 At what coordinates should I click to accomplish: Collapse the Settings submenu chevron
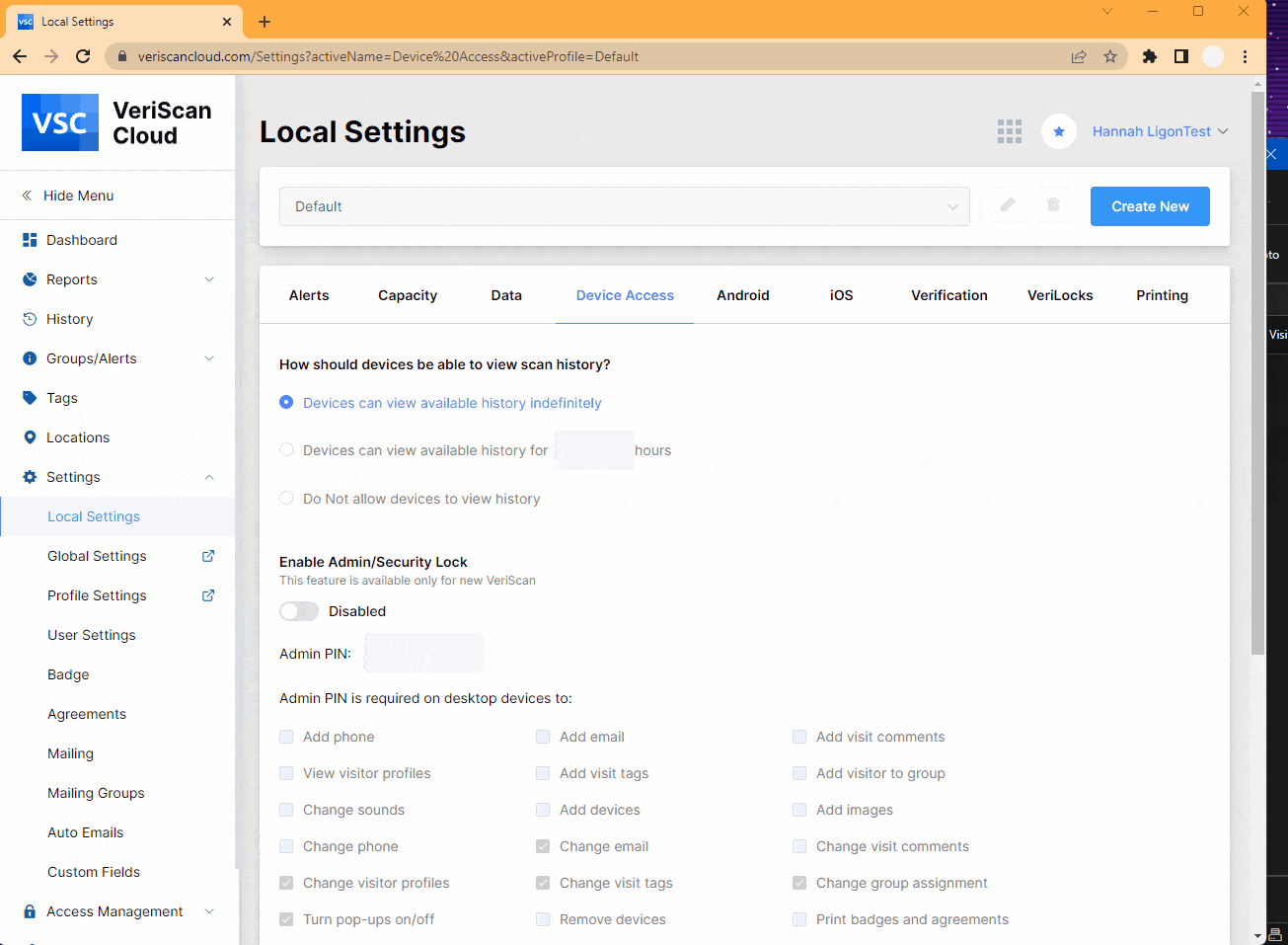click(x=209, y=477)
